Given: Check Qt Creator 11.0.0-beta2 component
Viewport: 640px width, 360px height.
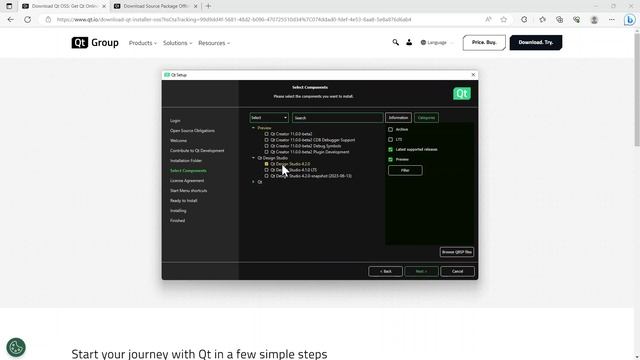Looking at the screenshot, I should (267, 134).
